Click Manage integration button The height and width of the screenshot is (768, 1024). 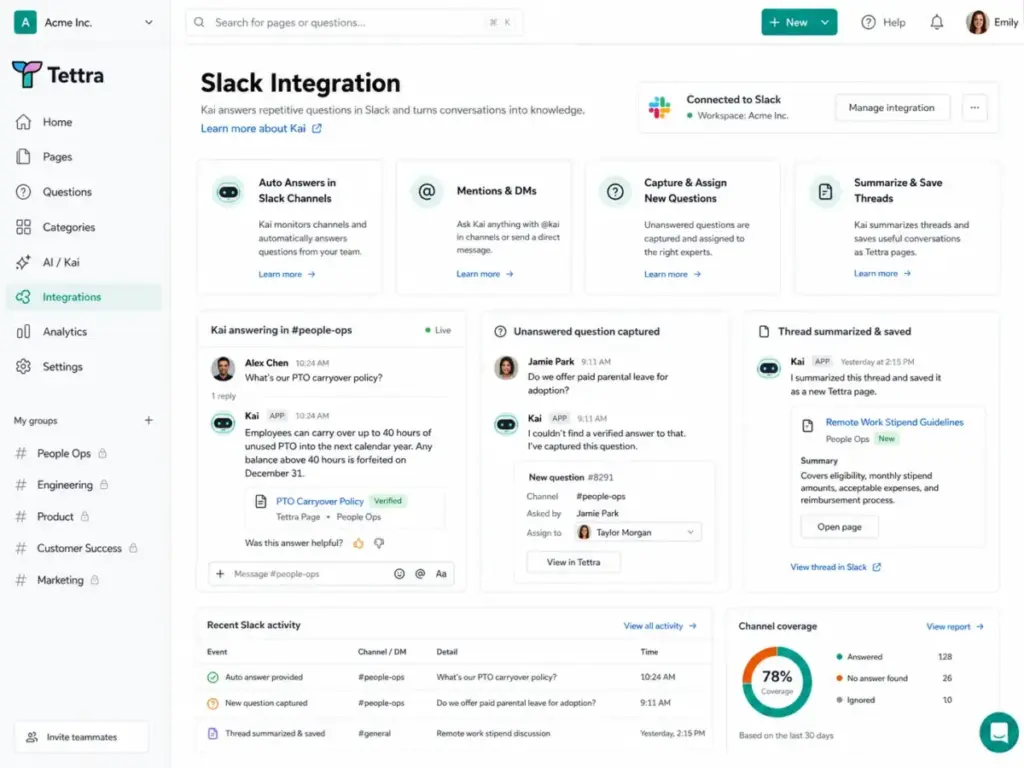pos(891,108)
